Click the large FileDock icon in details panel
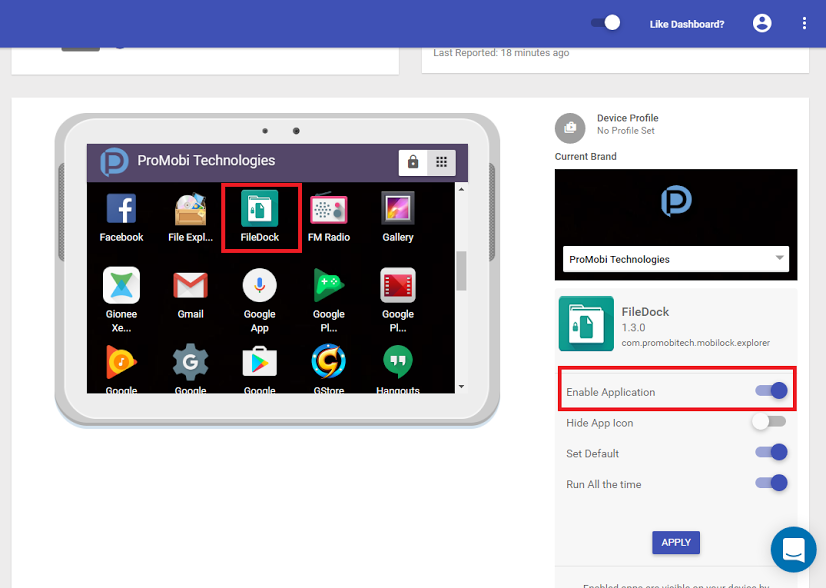 [586, 324]
